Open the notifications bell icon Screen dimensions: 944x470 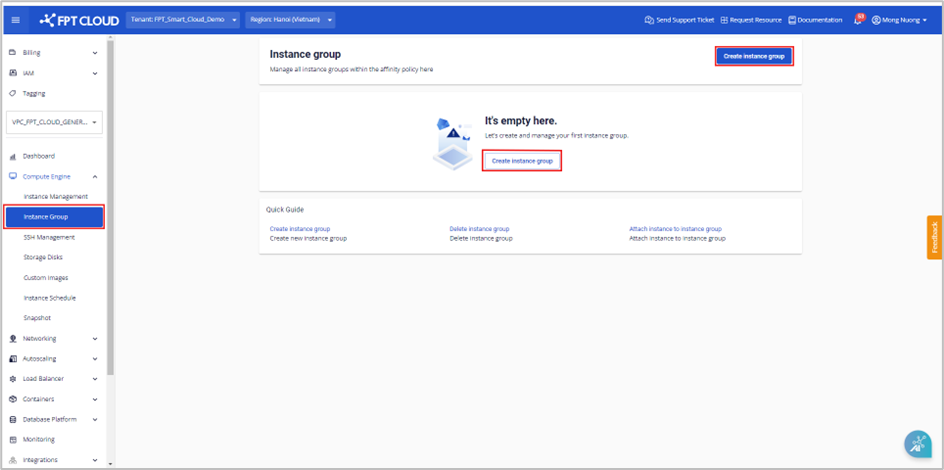pos(858,20)
